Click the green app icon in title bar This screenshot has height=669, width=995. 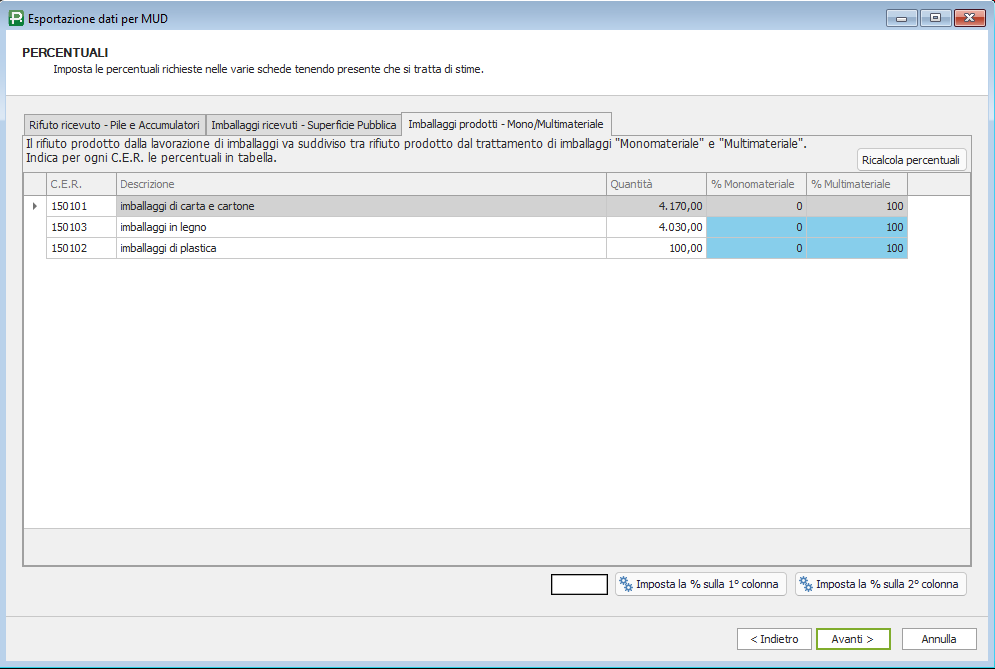[x=15, y=18]
